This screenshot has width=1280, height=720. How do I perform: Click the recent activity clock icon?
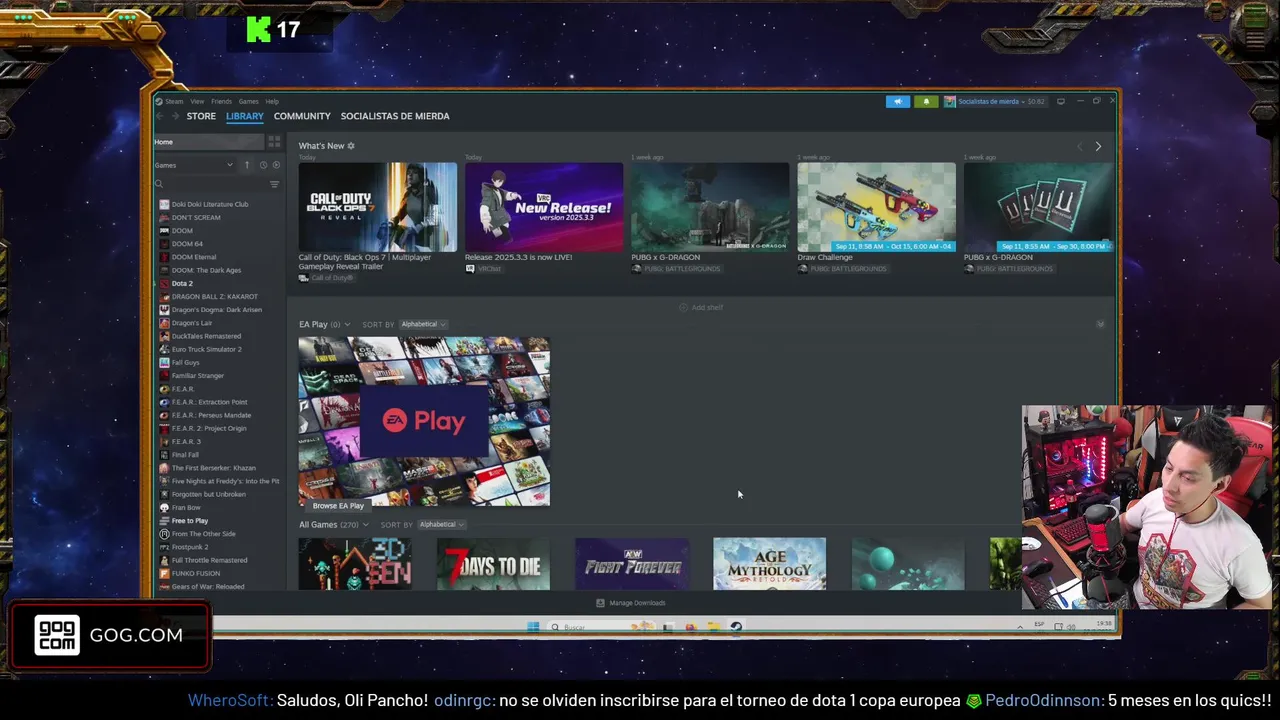point(263,165)
